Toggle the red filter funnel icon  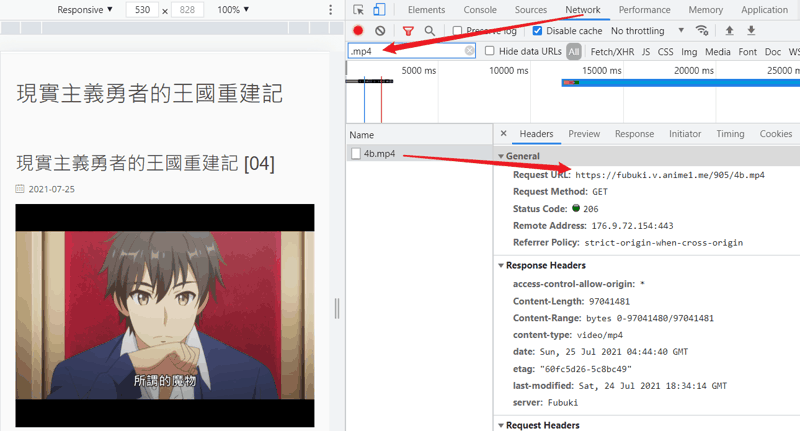click(408, 31)
